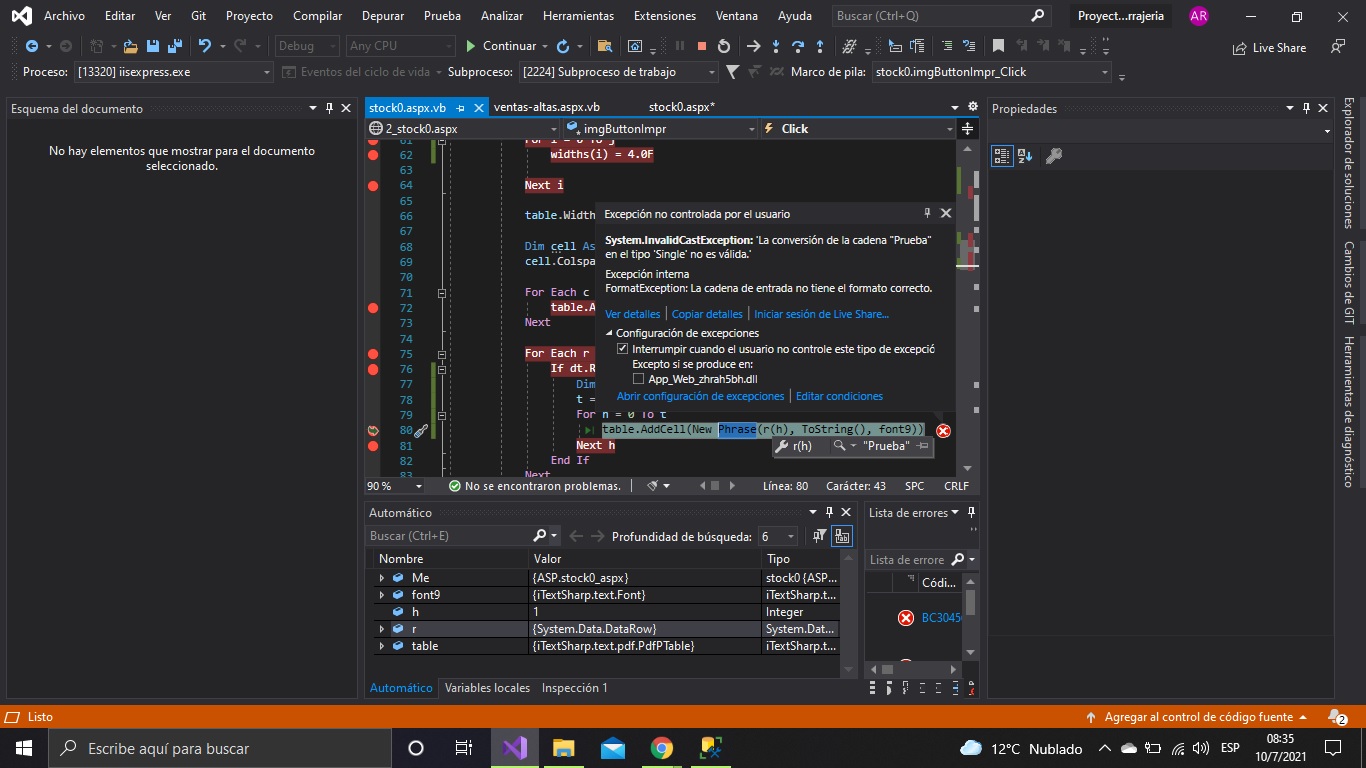Expand the font9 variable row
1366x768 pixels.
coord(382,595)
